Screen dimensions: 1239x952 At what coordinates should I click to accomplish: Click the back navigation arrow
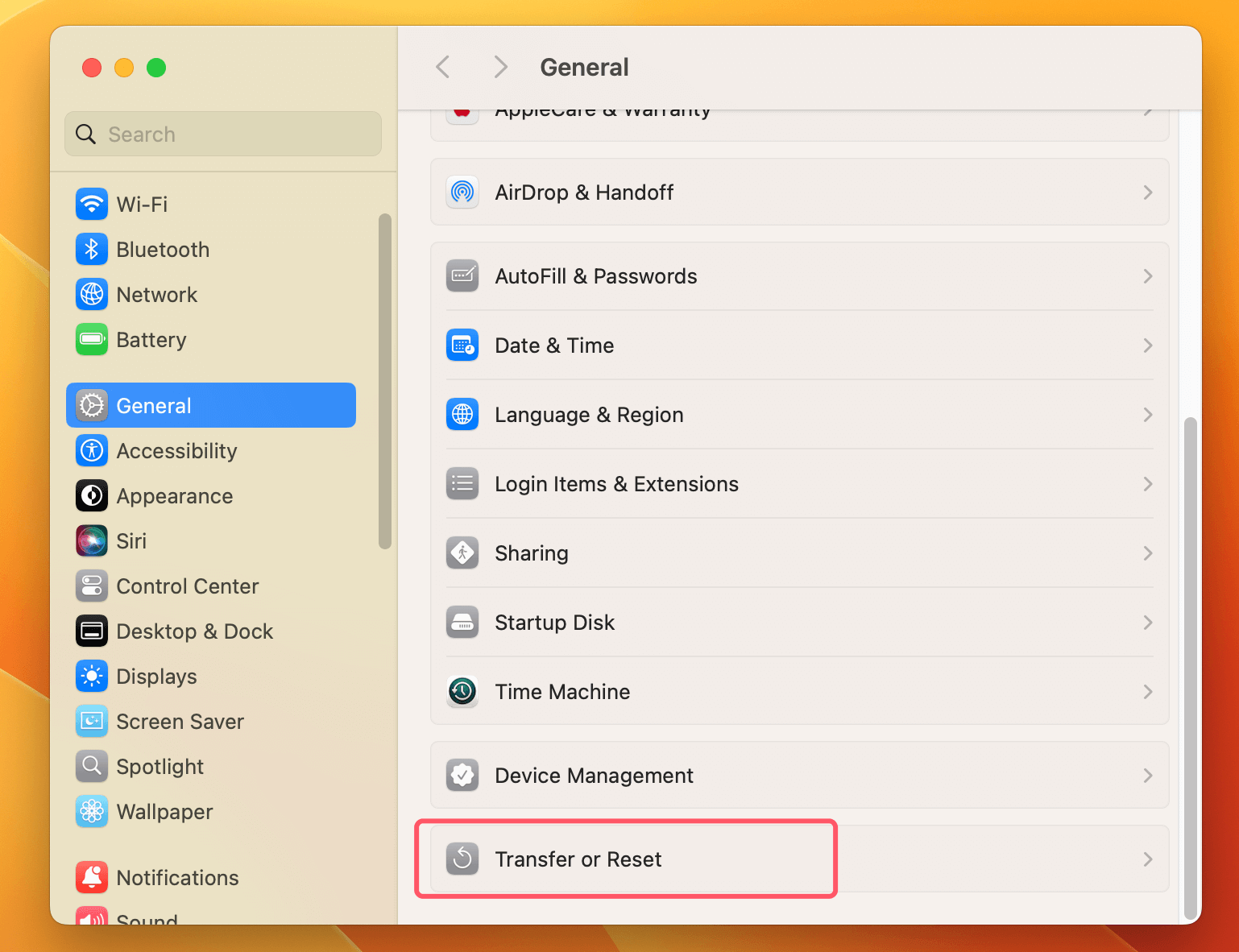442,67
